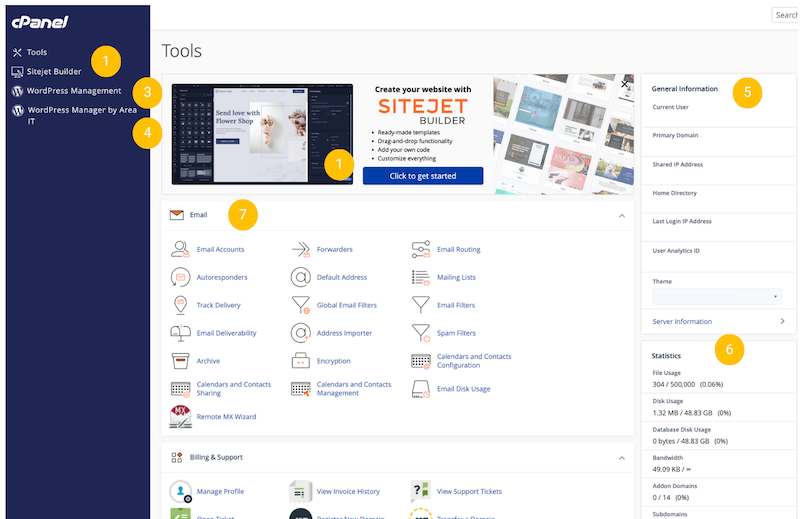Collapse the Billing & Support section
800x519 pixels.
(622, 457)
